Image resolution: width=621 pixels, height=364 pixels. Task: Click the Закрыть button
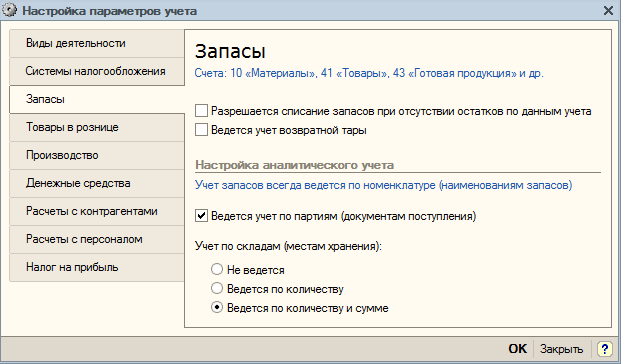[562, 349]
